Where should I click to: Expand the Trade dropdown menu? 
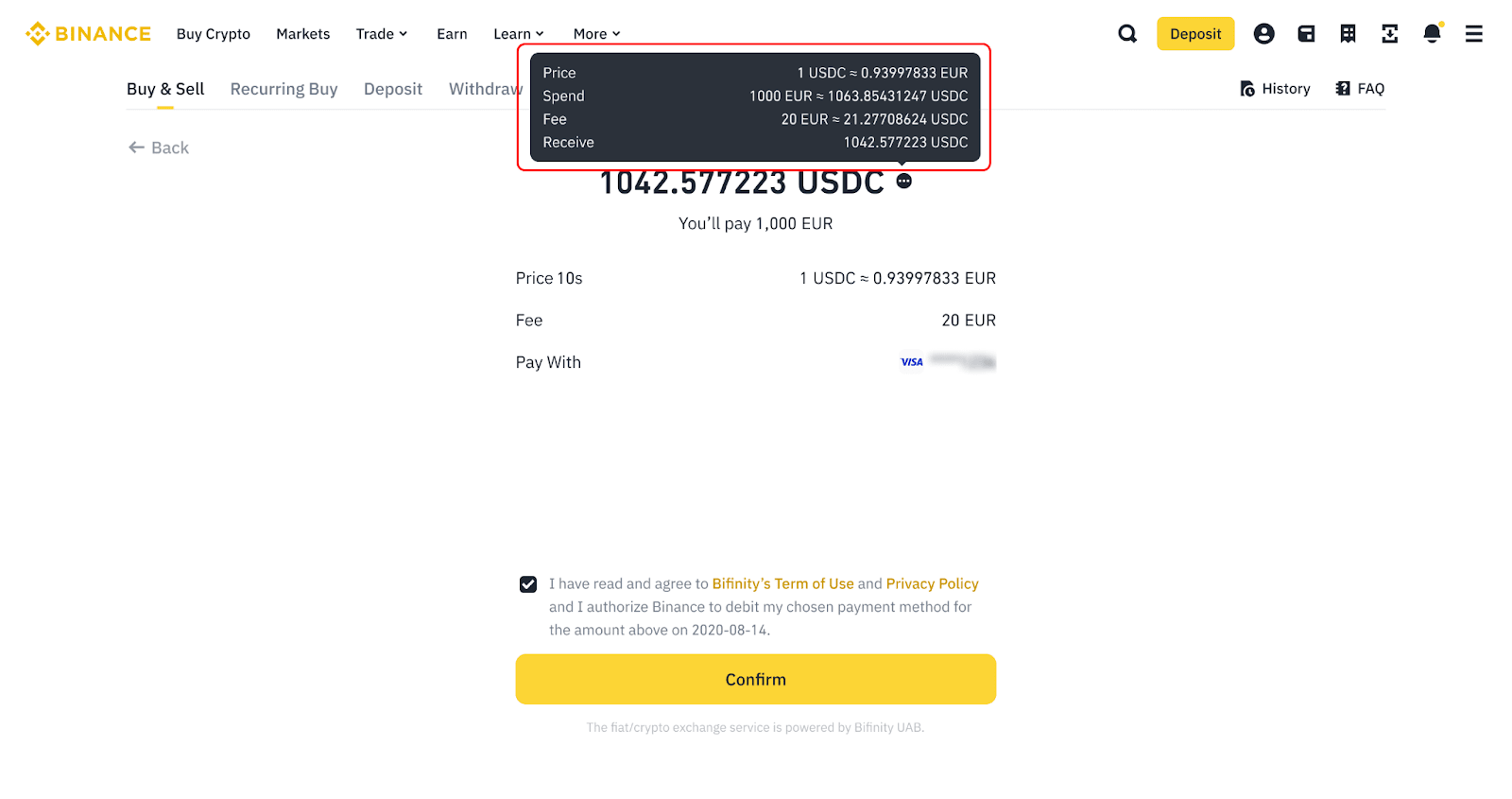click(x=381, y=34)
